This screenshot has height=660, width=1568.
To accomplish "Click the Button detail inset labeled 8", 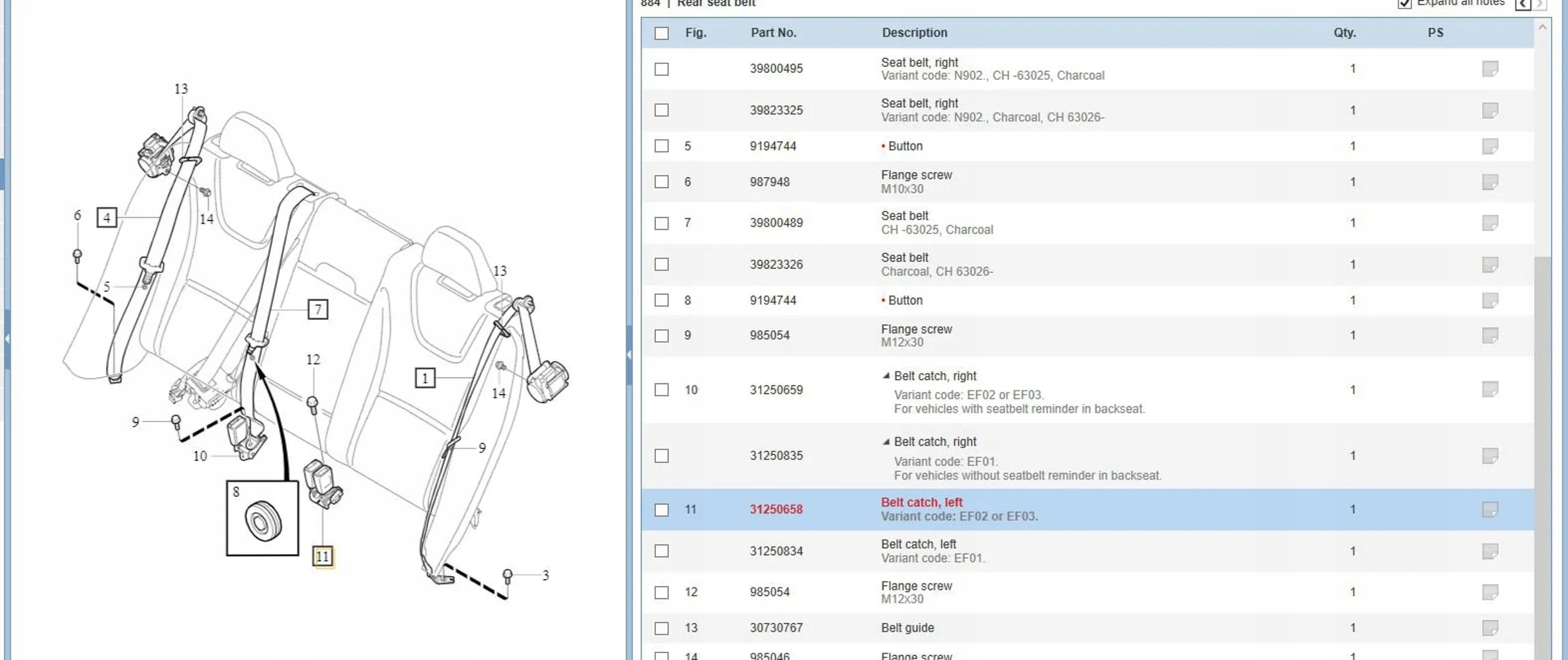I will pyautogui.click(x=262, y=518).
